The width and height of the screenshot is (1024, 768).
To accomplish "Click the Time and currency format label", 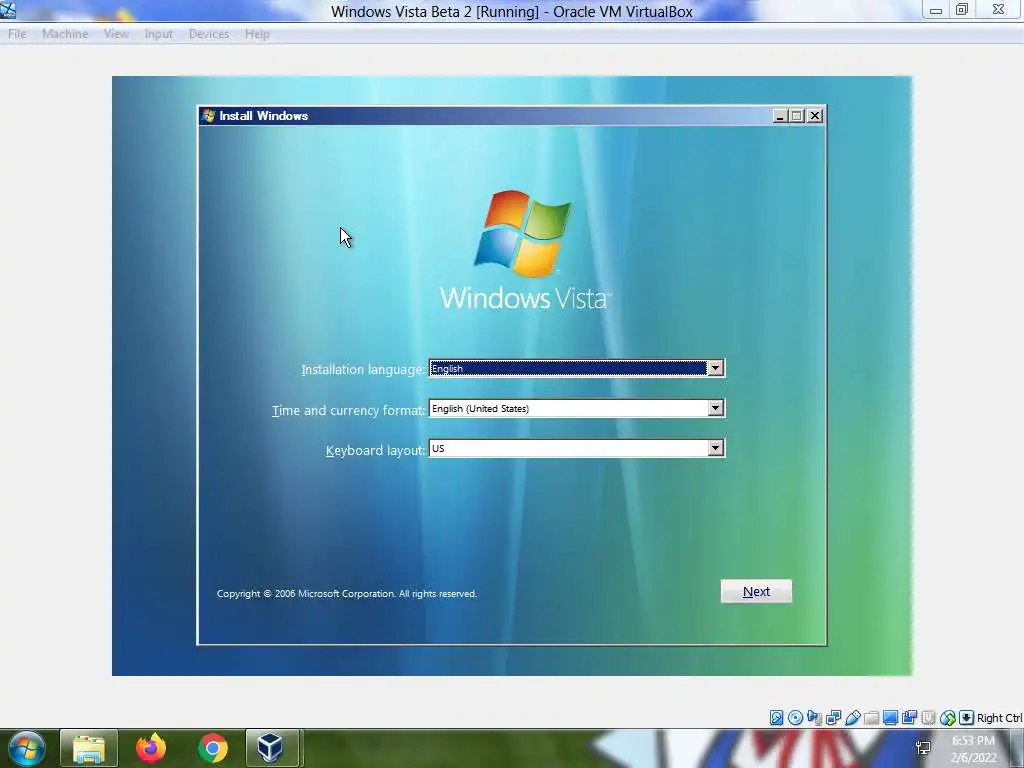I will 348,410.
